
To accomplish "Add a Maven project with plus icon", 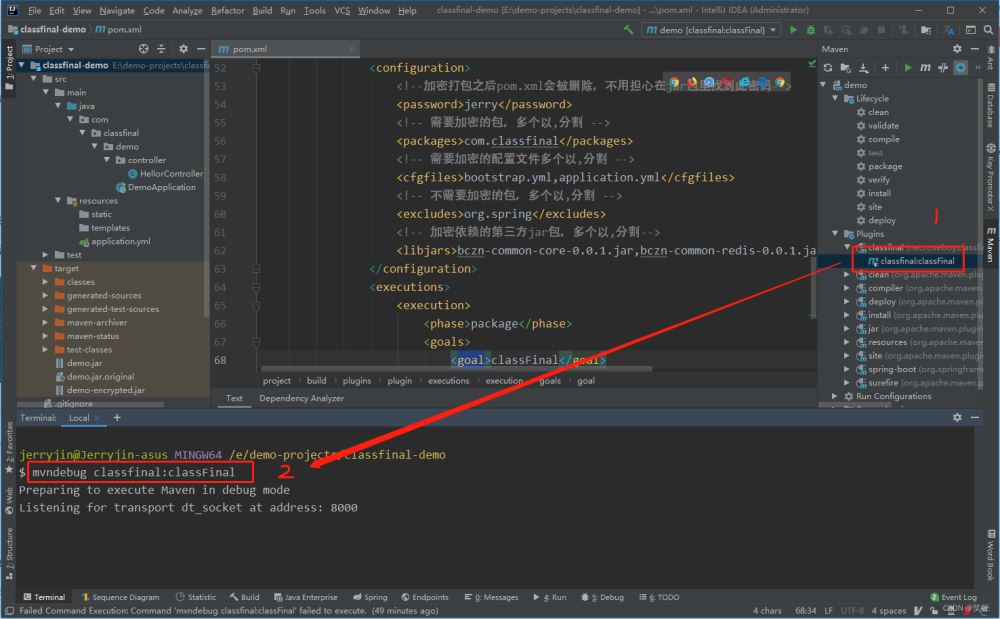I will coord(885,68).
